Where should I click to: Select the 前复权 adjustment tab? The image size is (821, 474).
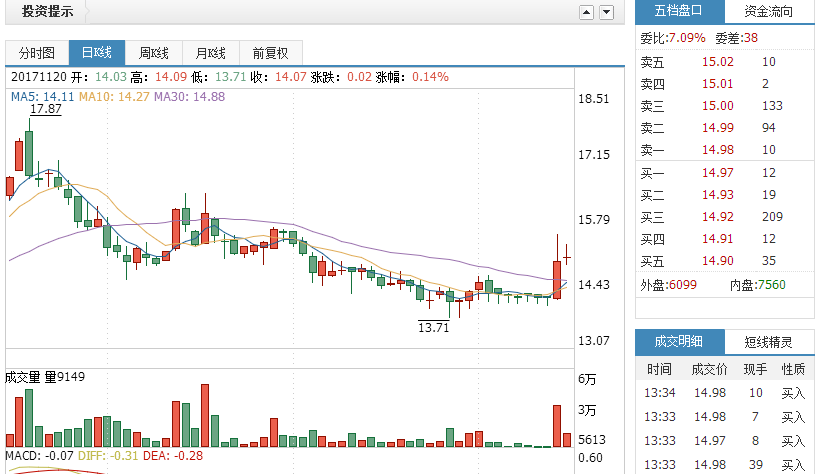[270, 53]
